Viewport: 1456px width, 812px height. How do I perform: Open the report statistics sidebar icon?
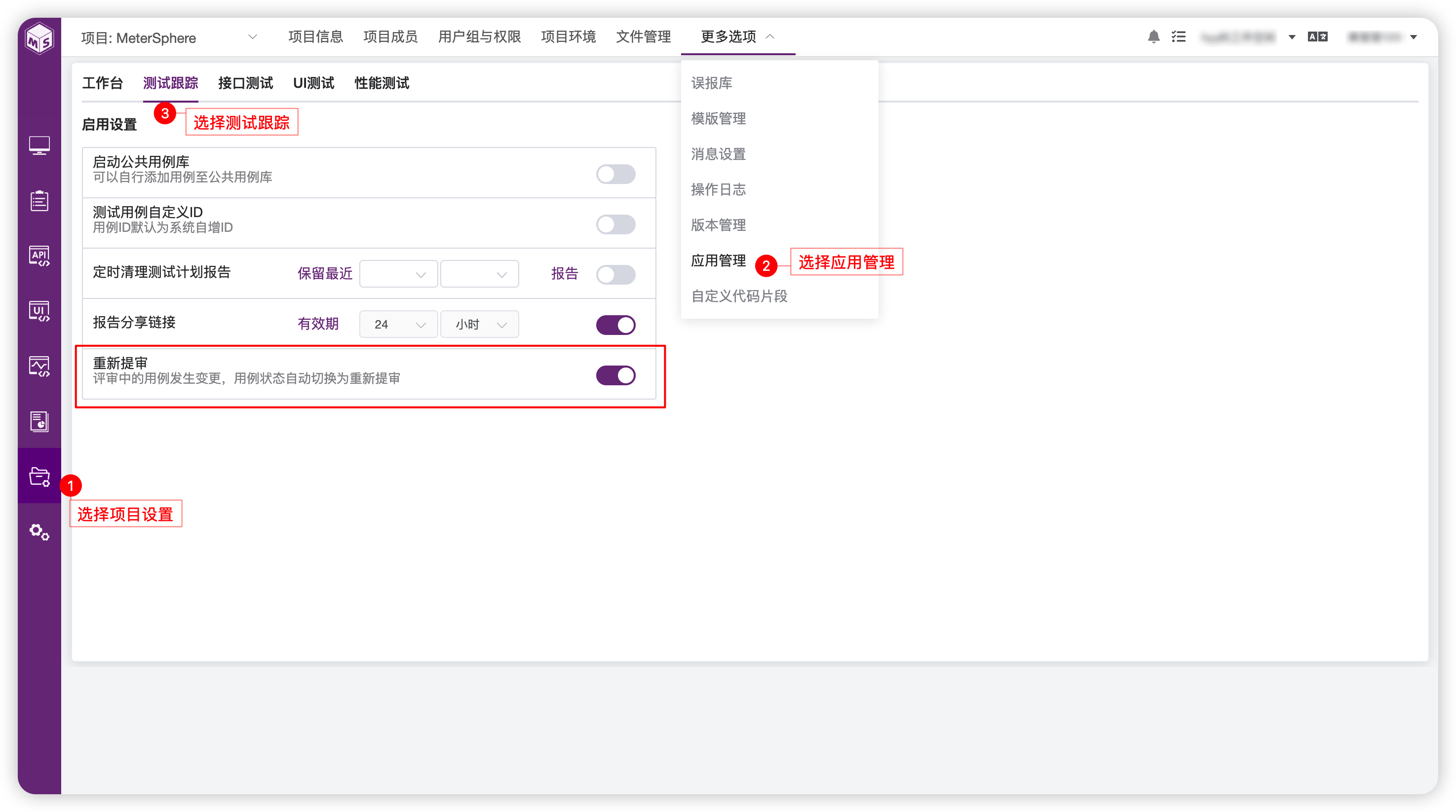[39, 421]
